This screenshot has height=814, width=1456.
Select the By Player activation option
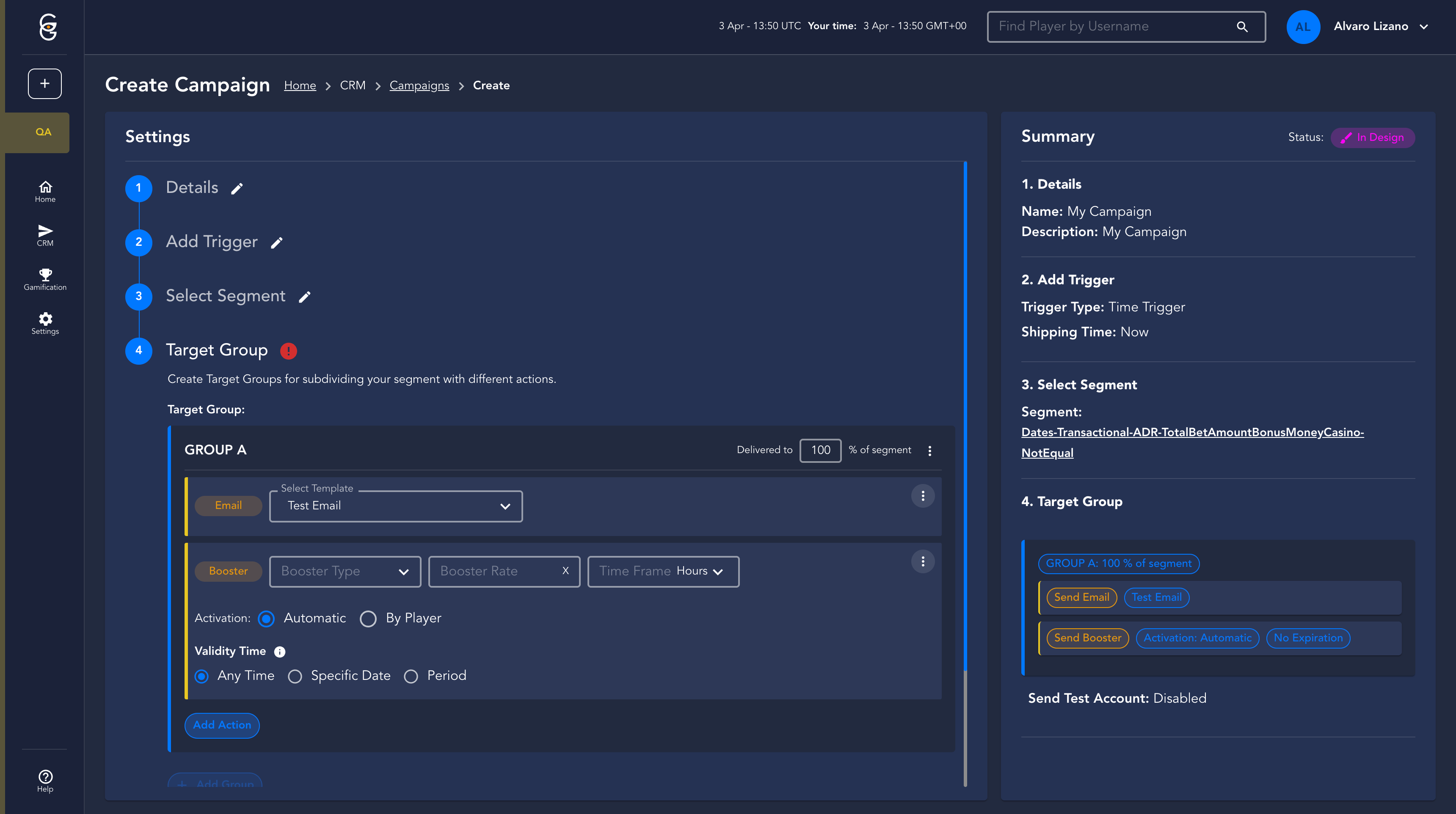click(368, 619)
